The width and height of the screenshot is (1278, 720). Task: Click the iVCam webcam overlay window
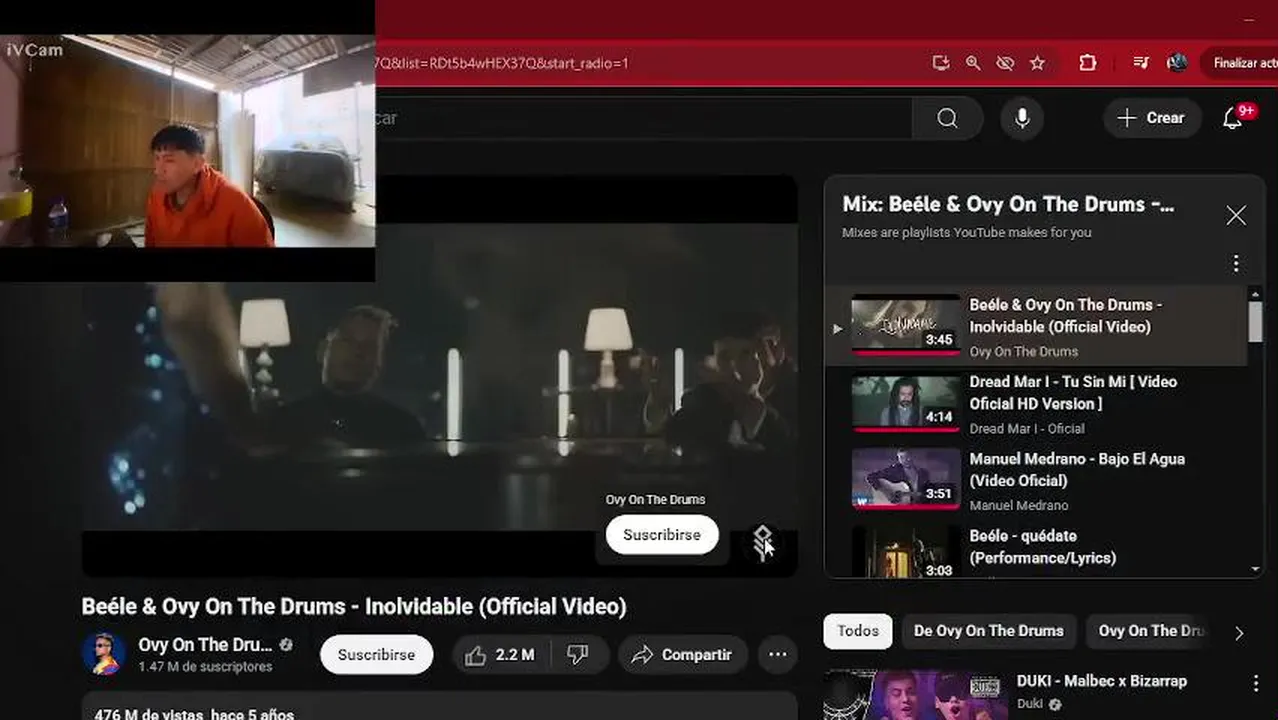click(x=188, y=141)
